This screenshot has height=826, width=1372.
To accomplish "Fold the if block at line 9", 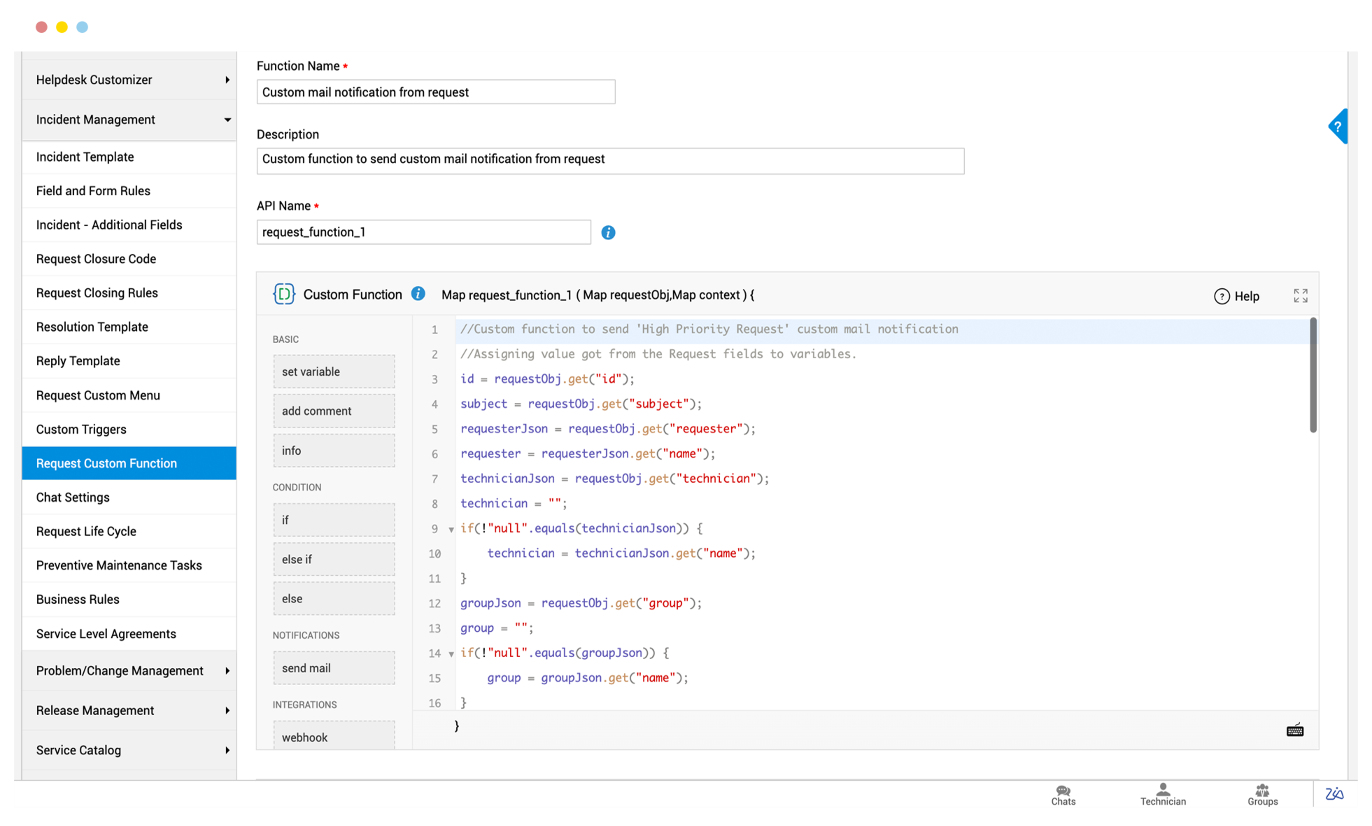I will [x=451, y=529].
